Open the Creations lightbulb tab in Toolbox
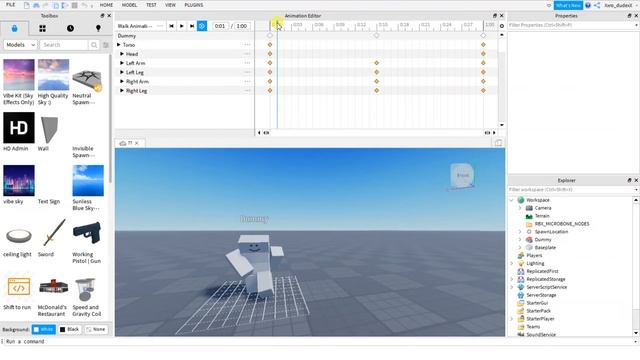Image resolution: width=640 pixels, height=360 pixels. 98,28
